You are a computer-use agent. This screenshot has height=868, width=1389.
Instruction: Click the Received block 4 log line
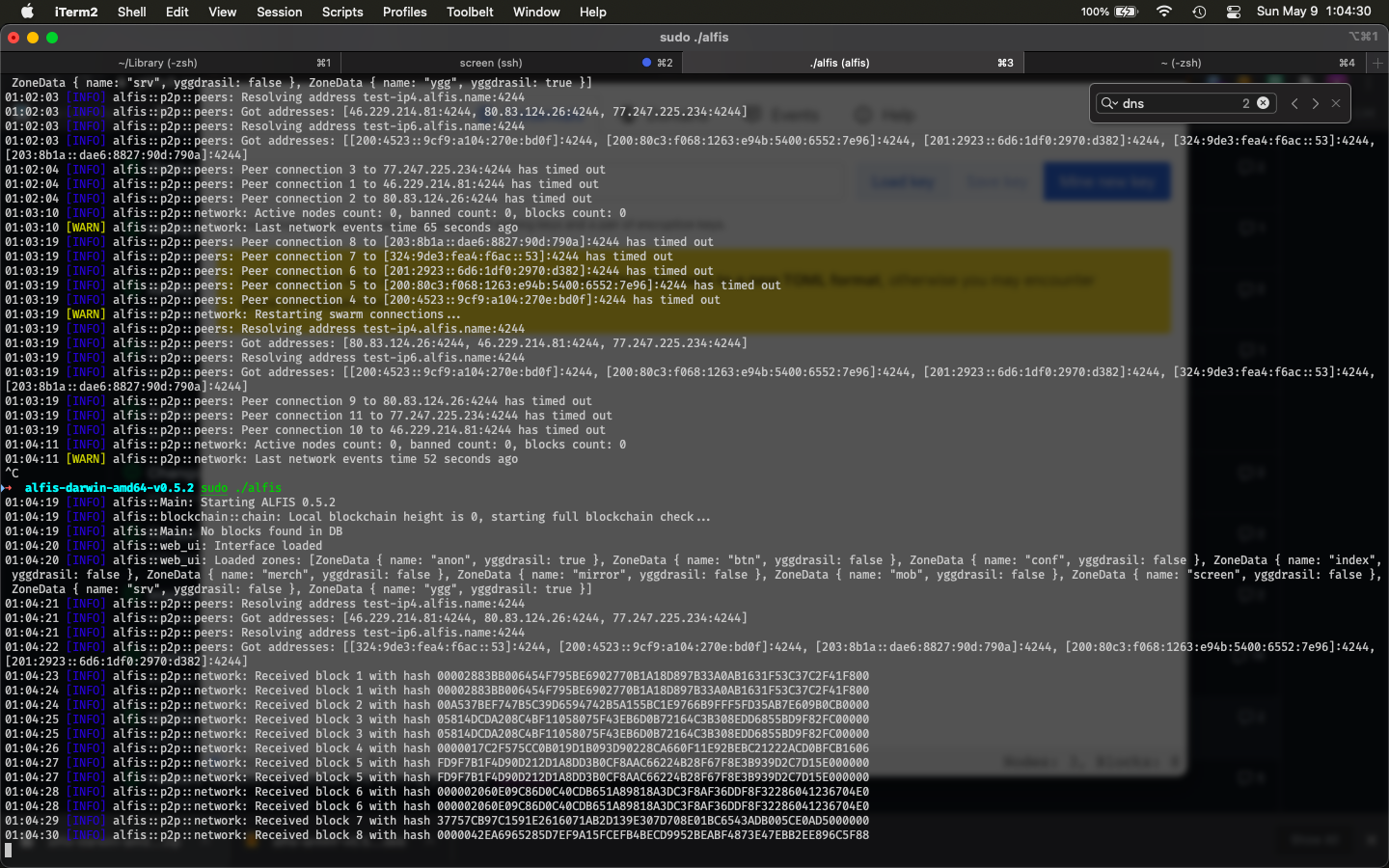click(x=437, y=748)
